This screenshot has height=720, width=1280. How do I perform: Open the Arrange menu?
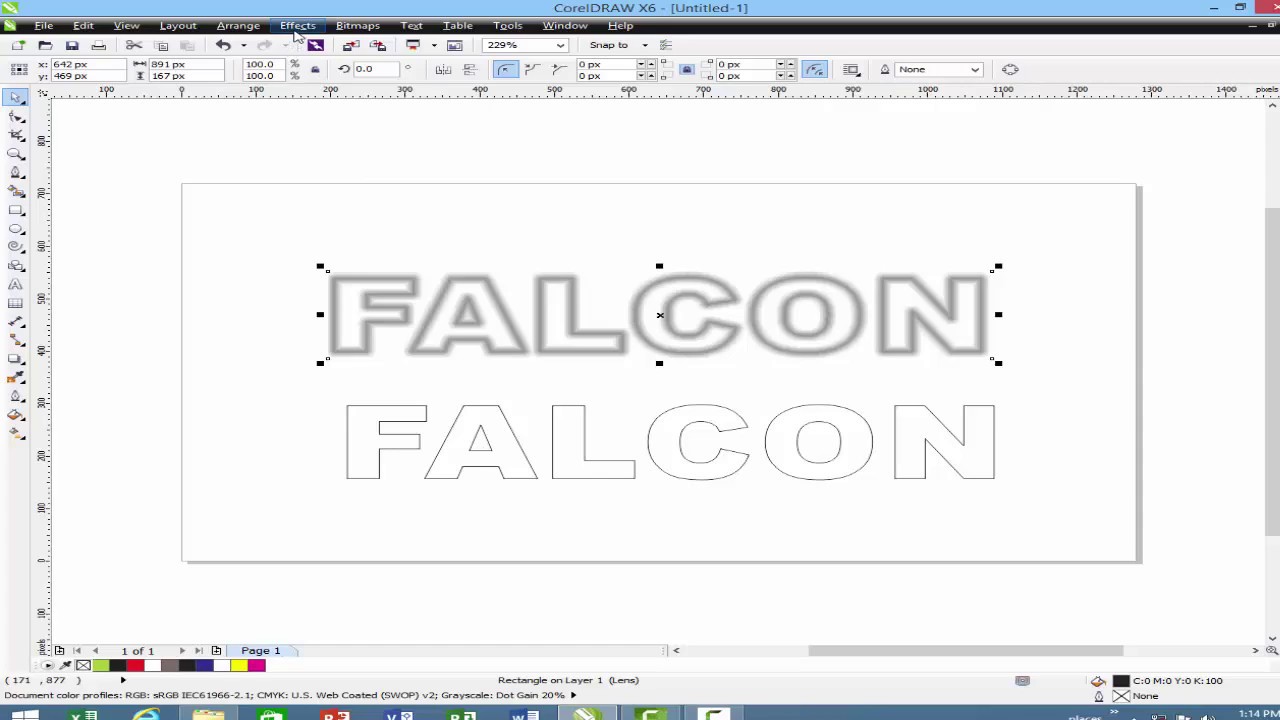coord(238,25)
